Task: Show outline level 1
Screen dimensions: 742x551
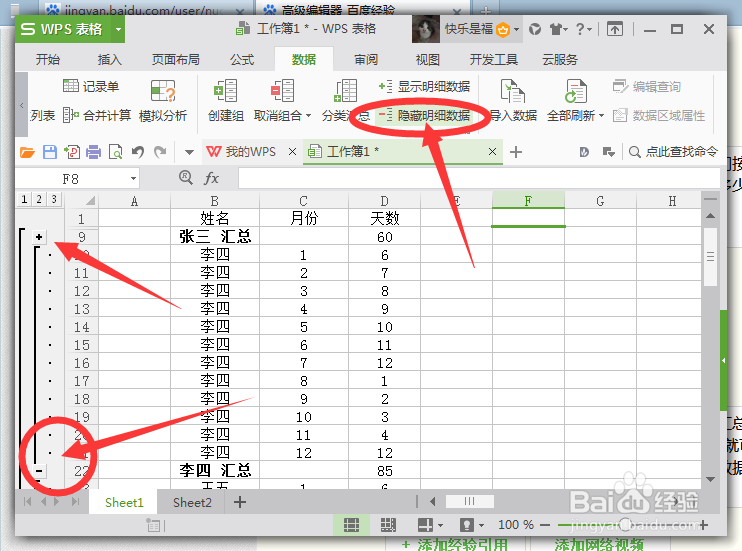Action: [x=24, y=199]
